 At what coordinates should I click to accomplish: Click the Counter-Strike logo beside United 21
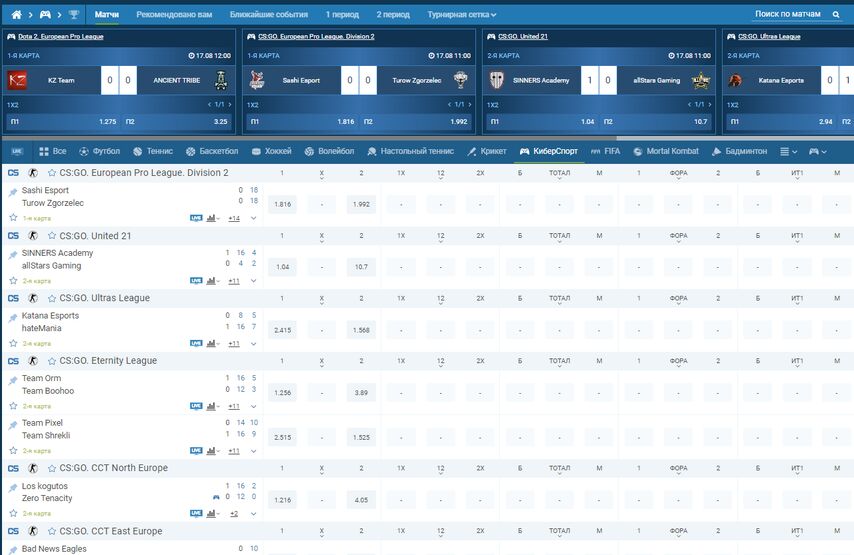click(33, 236)
